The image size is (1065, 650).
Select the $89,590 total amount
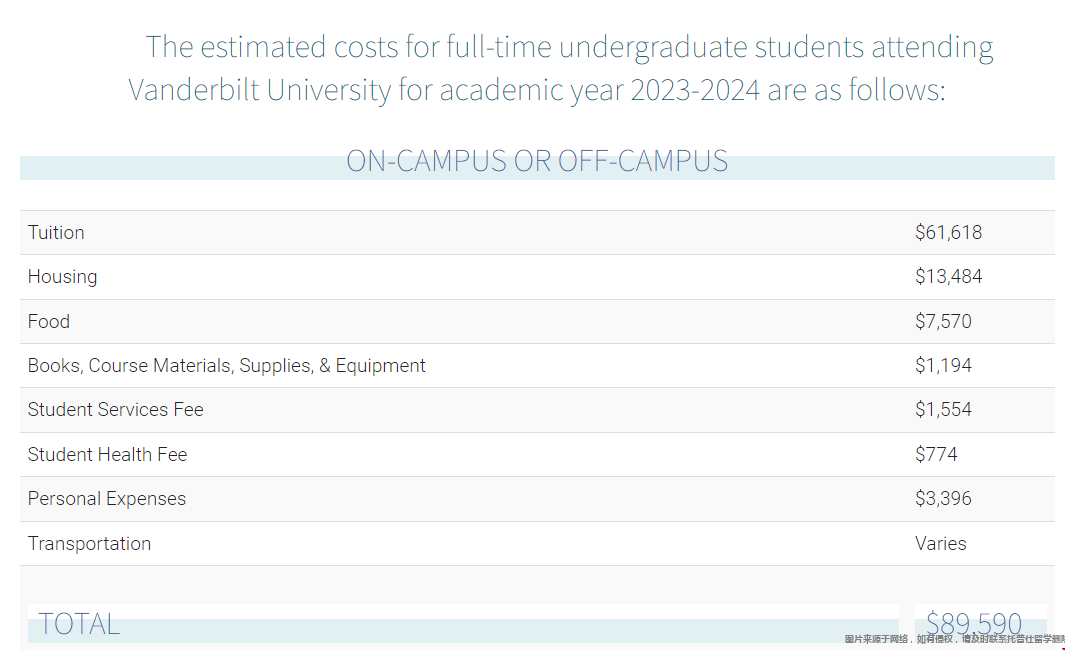tap(973, 624)
